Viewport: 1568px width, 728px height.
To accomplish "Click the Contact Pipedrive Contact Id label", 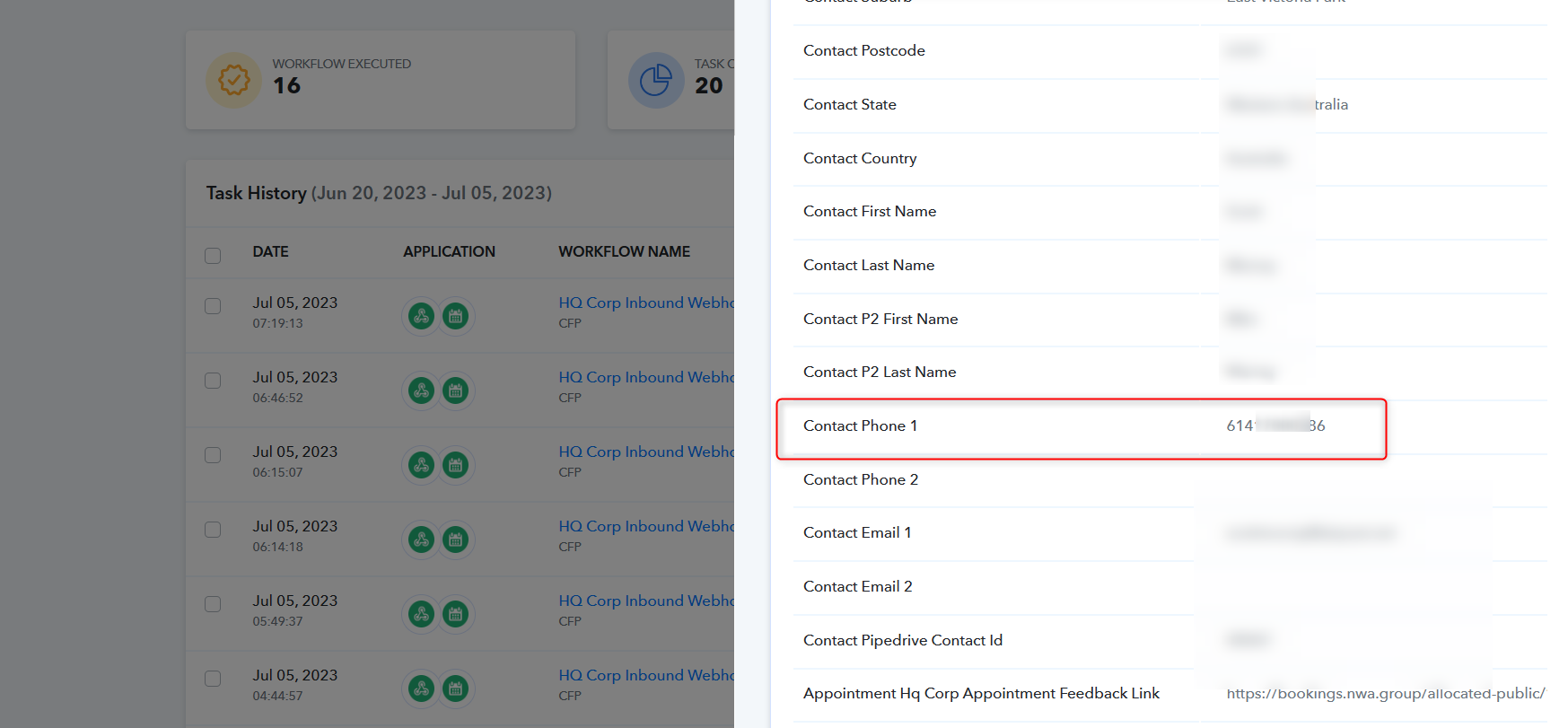I will point(903,641).
